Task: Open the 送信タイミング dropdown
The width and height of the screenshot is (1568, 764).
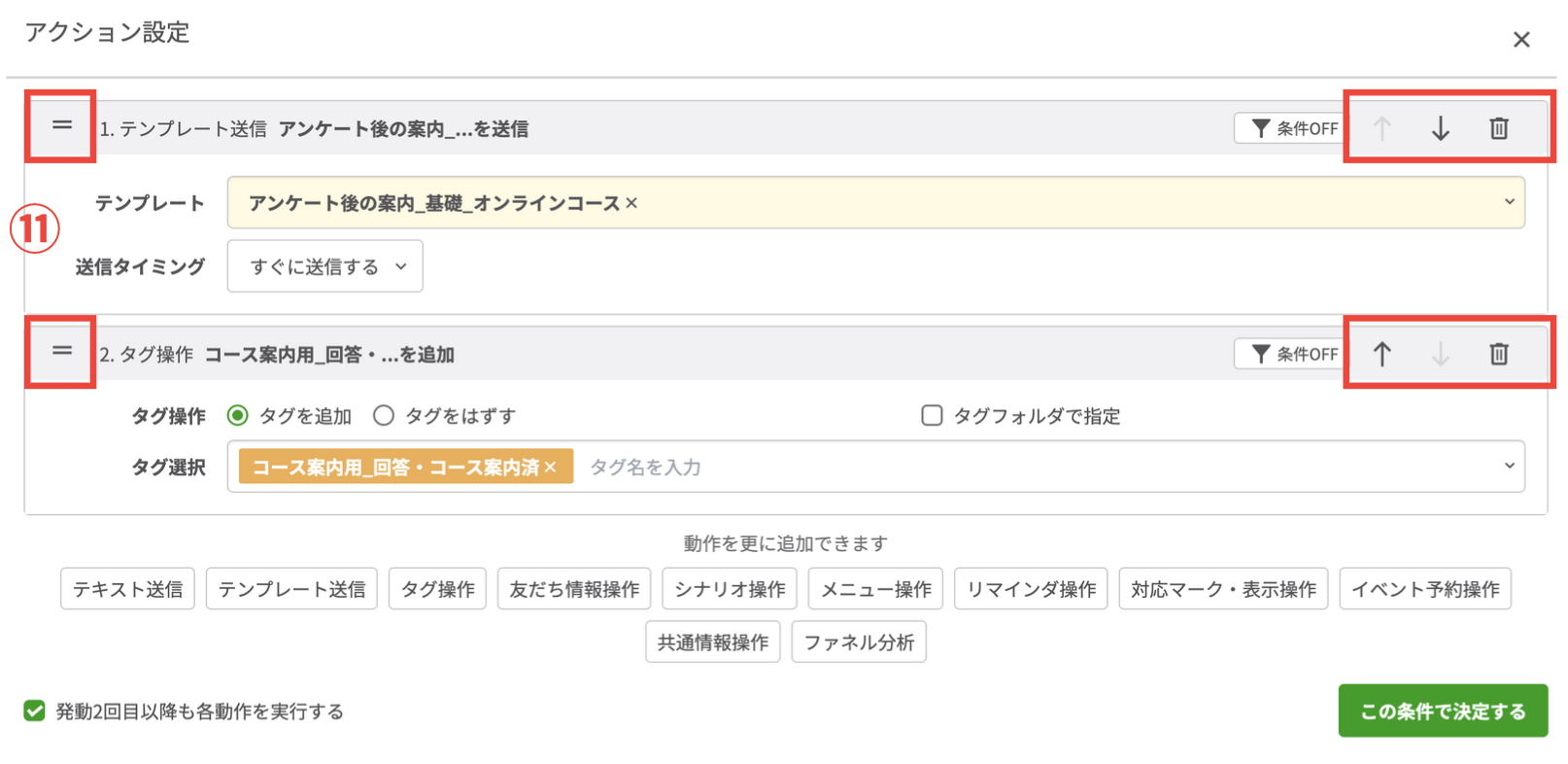Action: click(324, 266)
